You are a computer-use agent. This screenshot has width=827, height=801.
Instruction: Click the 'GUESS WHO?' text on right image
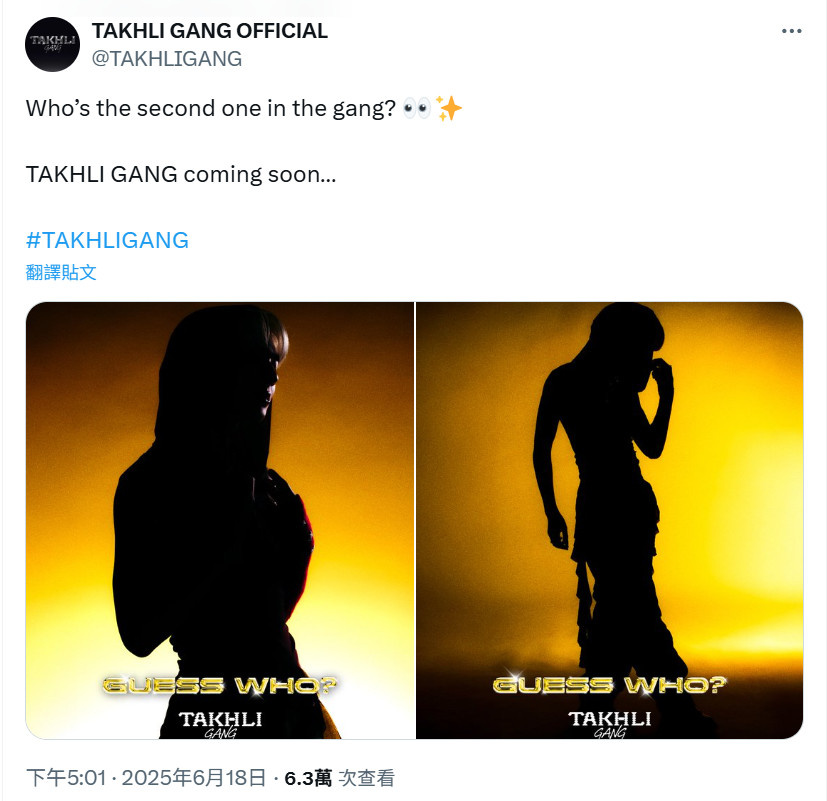pos(609,685)
